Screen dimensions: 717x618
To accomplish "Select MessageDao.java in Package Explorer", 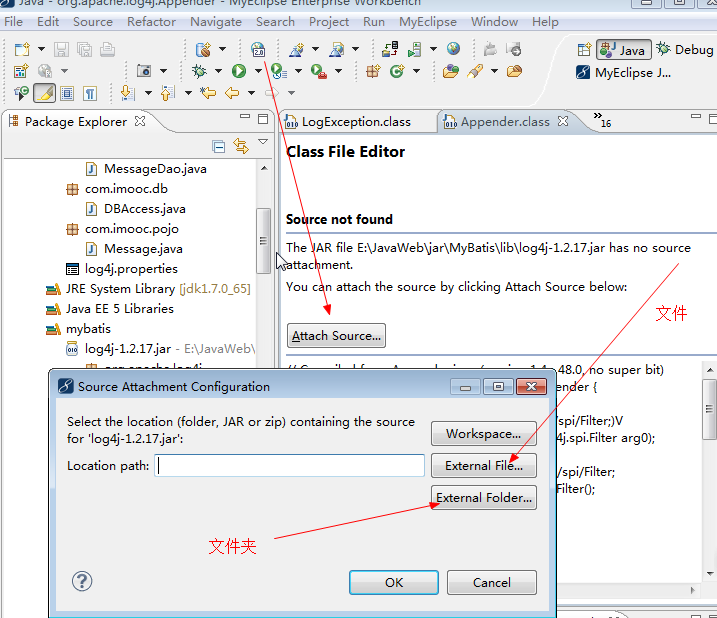I will 155,169.
